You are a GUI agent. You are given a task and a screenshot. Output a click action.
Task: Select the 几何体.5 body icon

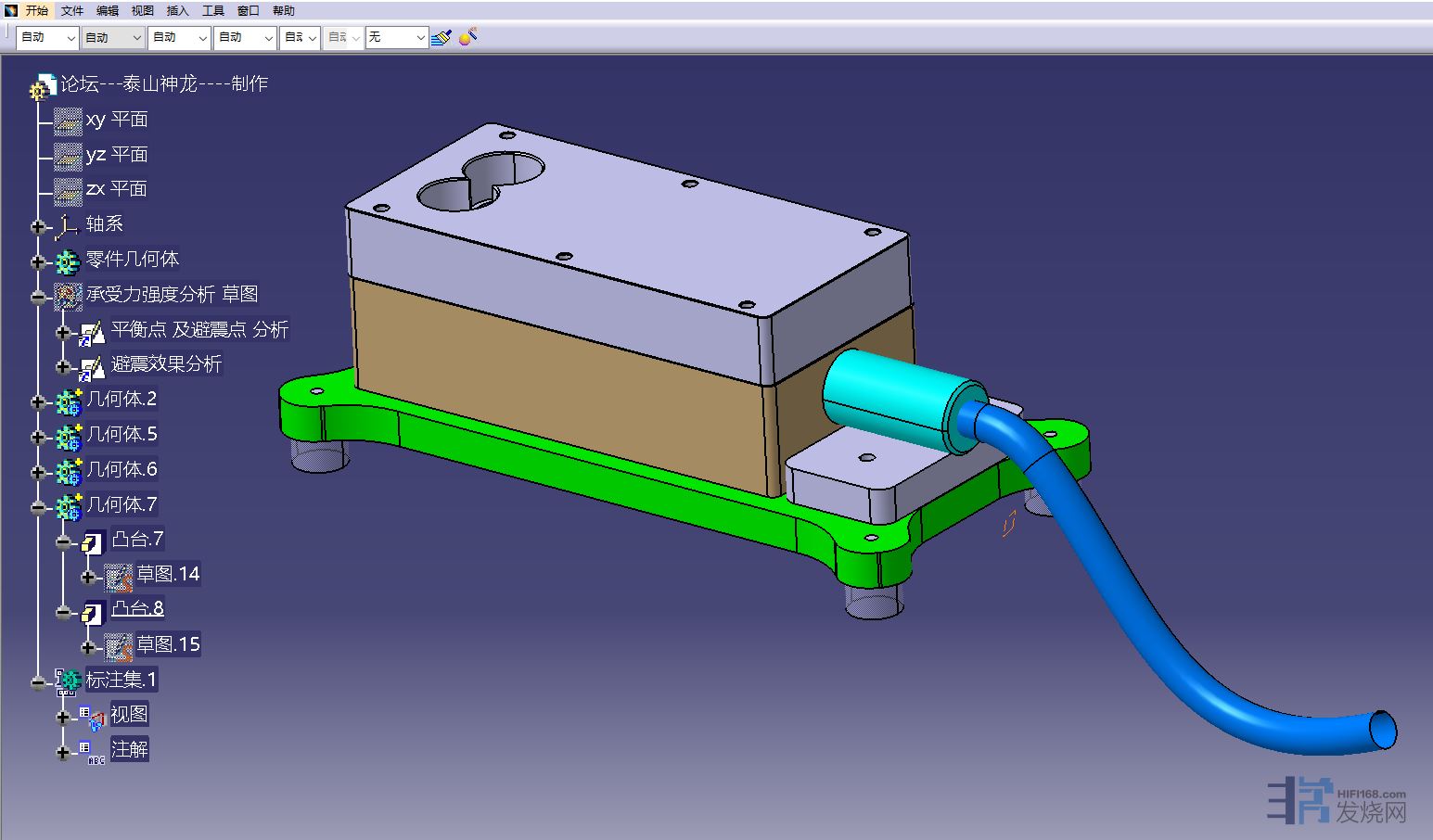(69, 436)
